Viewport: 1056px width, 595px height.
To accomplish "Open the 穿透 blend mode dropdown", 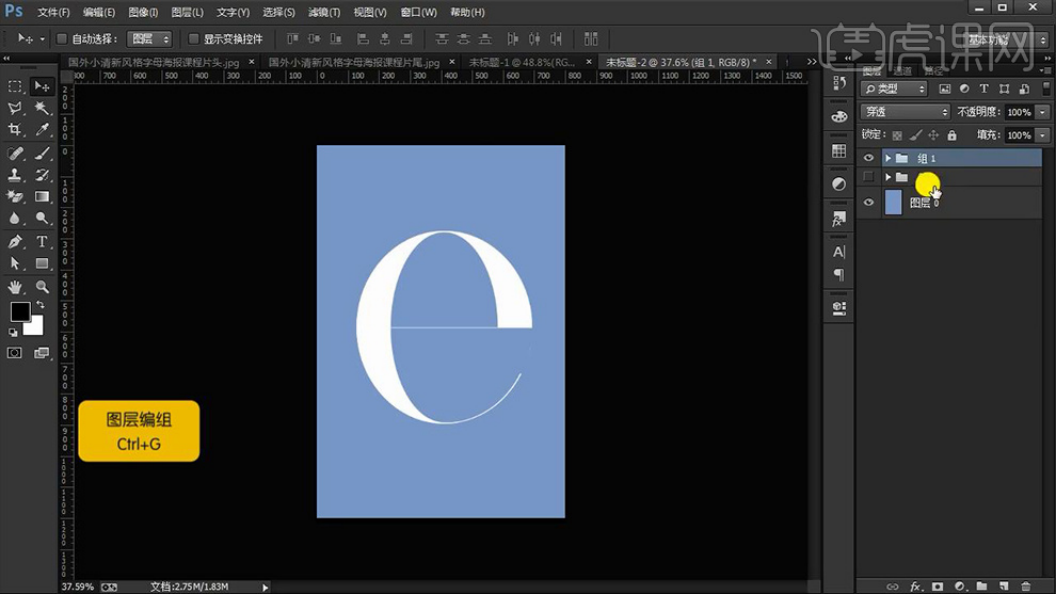I will 905,112.
